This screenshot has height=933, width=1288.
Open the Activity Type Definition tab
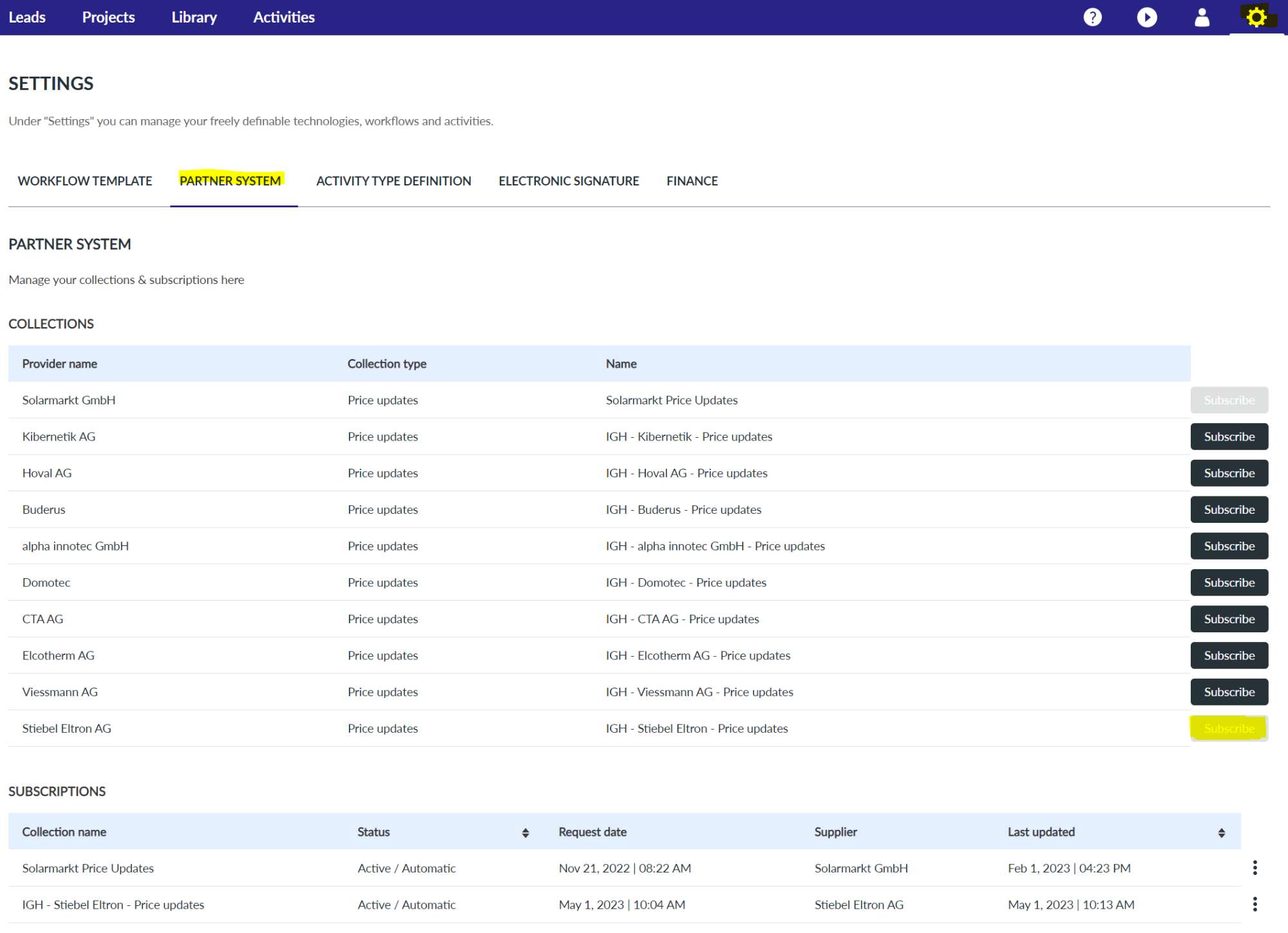click(x=393, y=181)
